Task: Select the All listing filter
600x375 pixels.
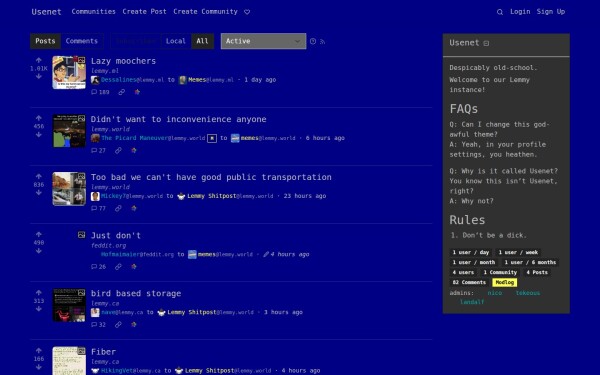Action: 202,41
